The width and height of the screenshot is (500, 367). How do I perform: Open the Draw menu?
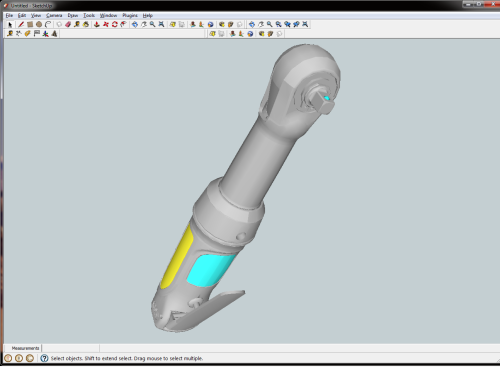coord(73,15)
